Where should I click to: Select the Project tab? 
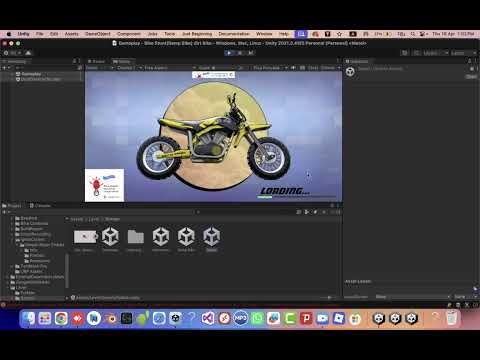pyautogui.click(x=12, y=206)
